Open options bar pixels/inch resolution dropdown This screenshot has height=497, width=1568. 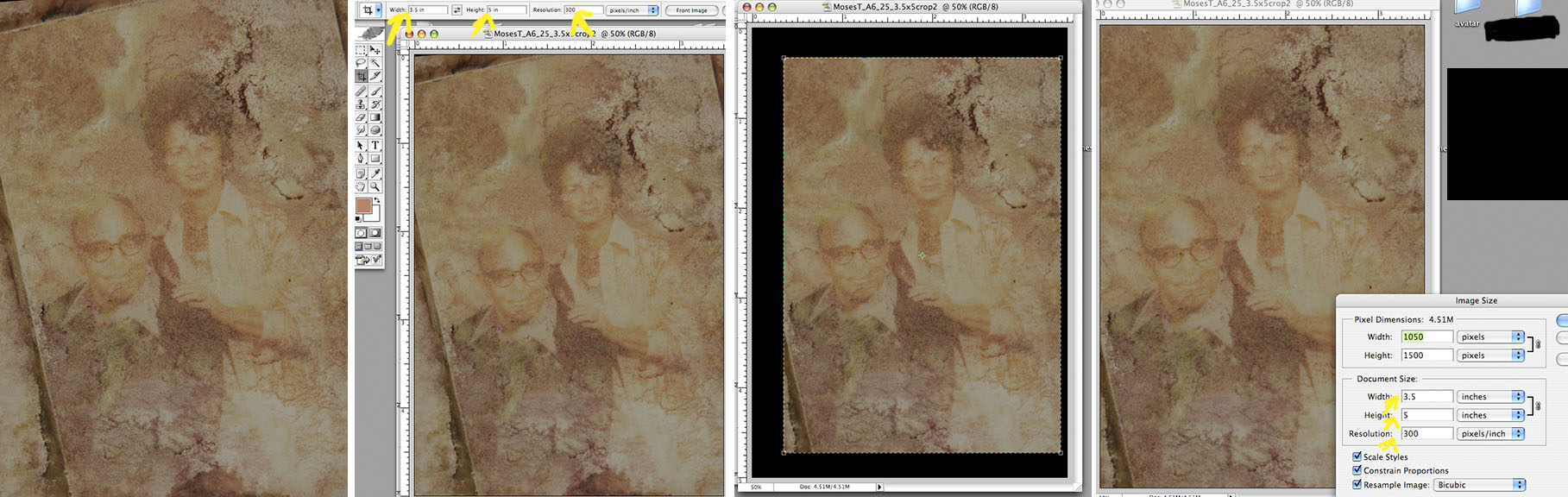633,10
